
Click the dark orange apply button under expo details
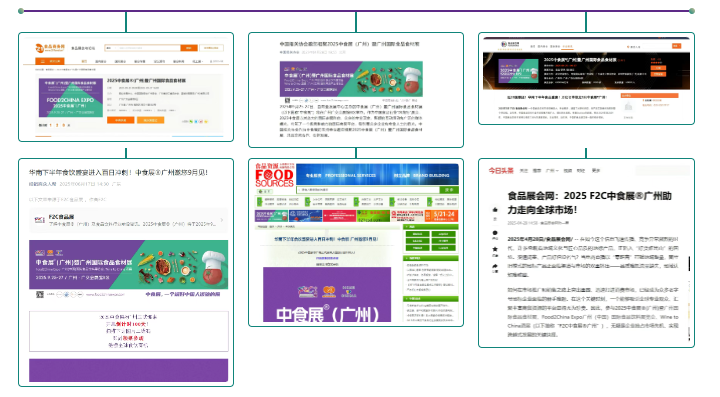120,120
